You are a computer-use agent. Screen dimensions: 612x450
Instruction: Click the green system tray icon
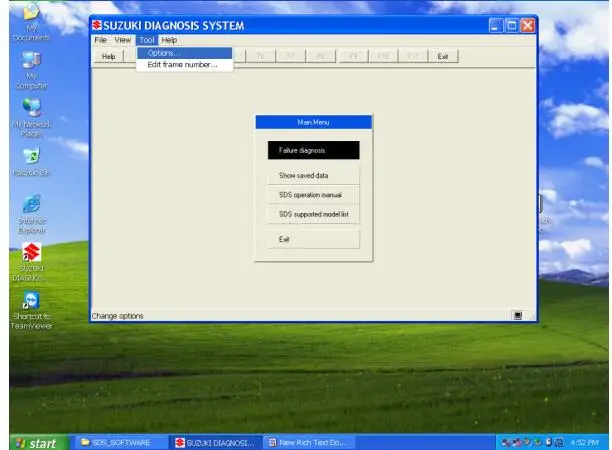[538, 442]
